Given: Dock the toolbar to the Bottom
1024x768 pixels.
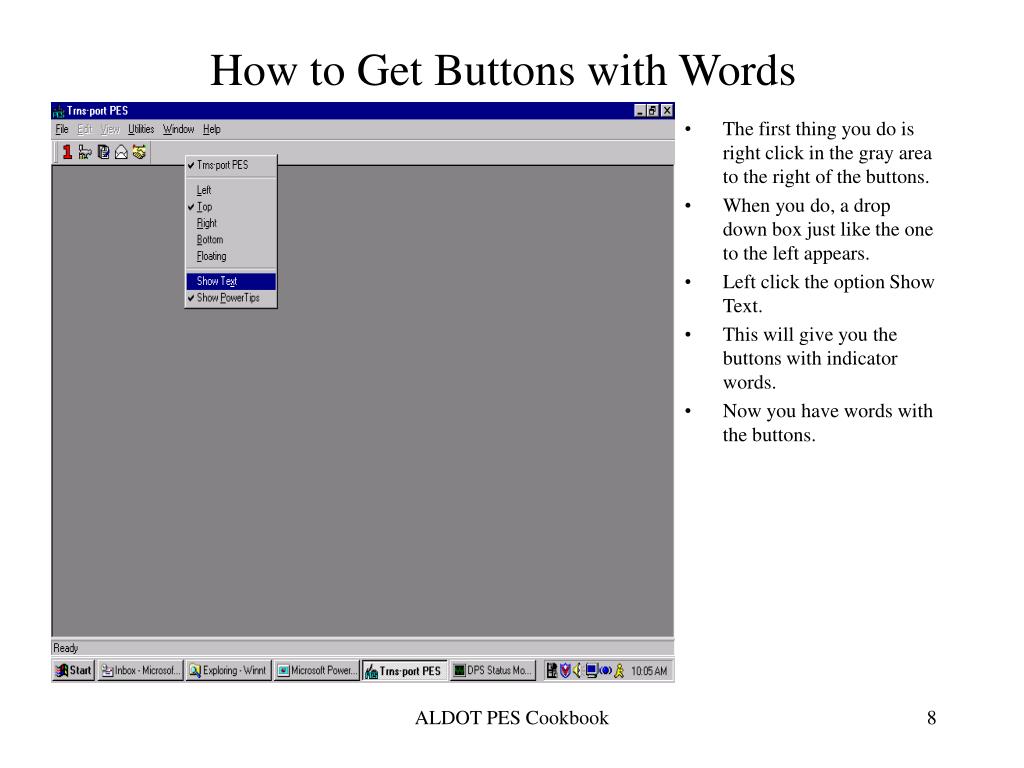Looking at the screenshot, I should [x=231, y=240].
